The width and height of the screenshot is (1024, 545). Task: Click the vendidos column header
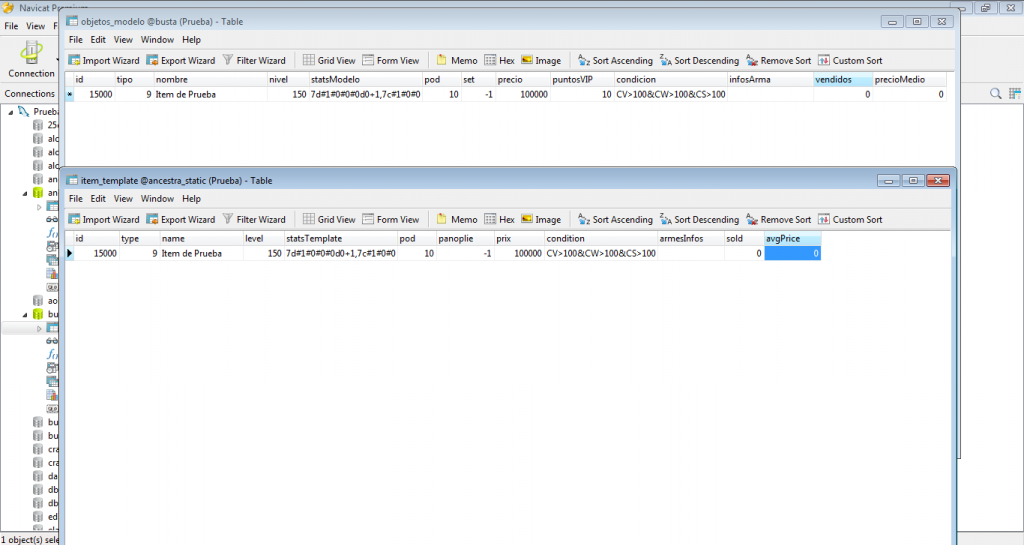pyautogui.click(x=842, y=80)
